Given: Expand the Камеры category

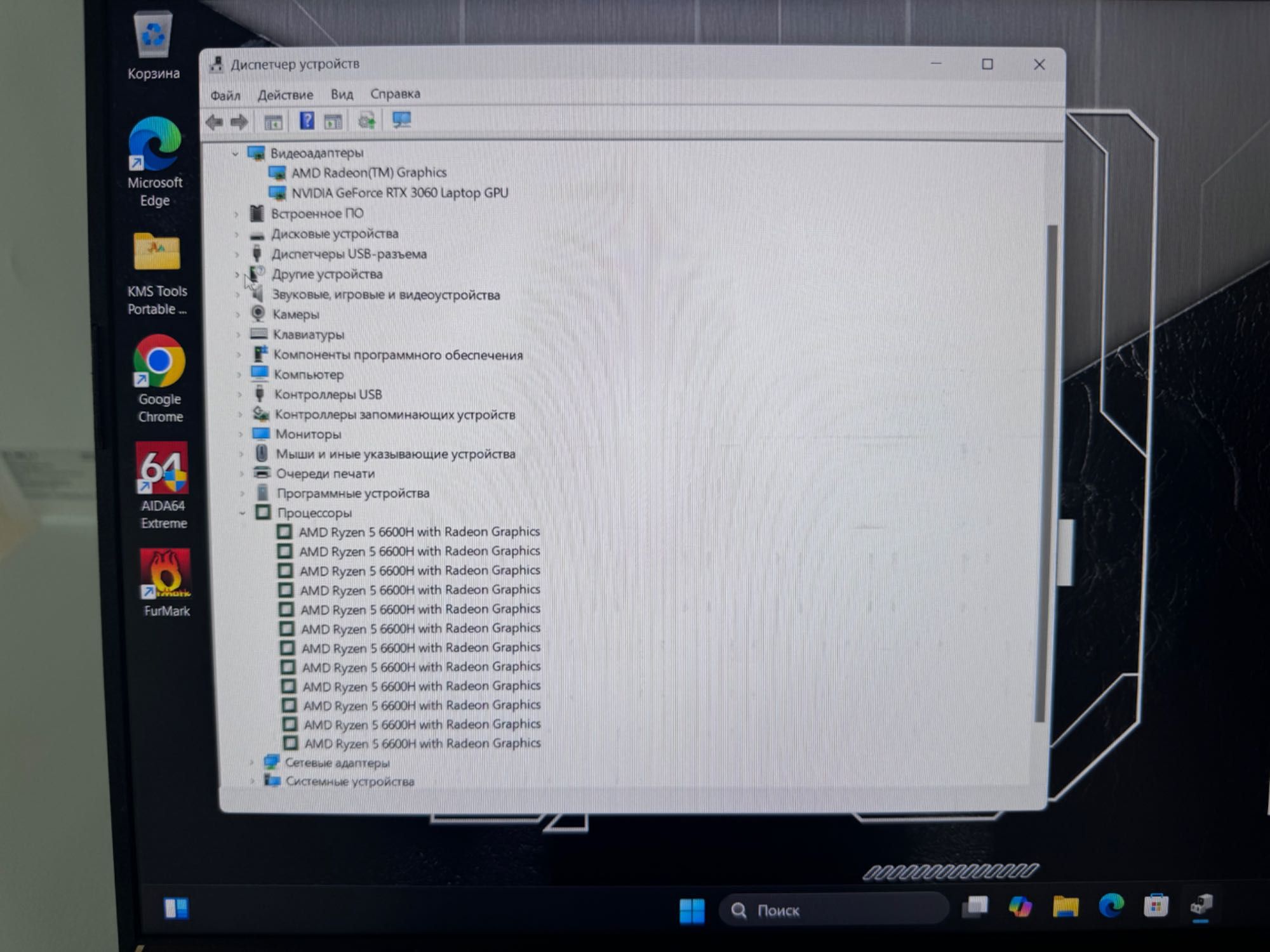Looking at the screenshot, I should (x=238, y=315).
